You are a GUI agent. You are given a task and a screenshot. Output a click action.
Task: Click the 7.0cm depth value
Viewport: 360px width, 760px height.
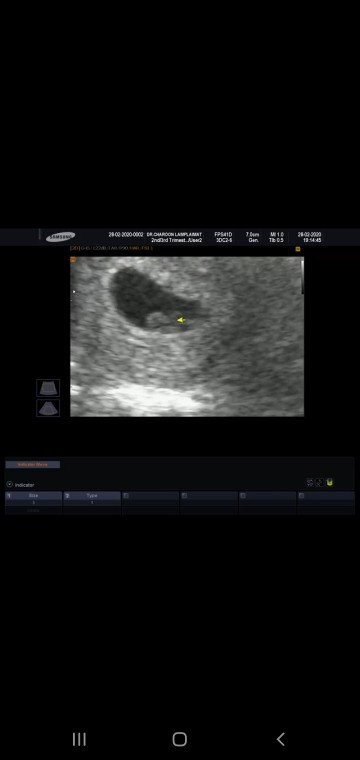(x=252, y=235)
